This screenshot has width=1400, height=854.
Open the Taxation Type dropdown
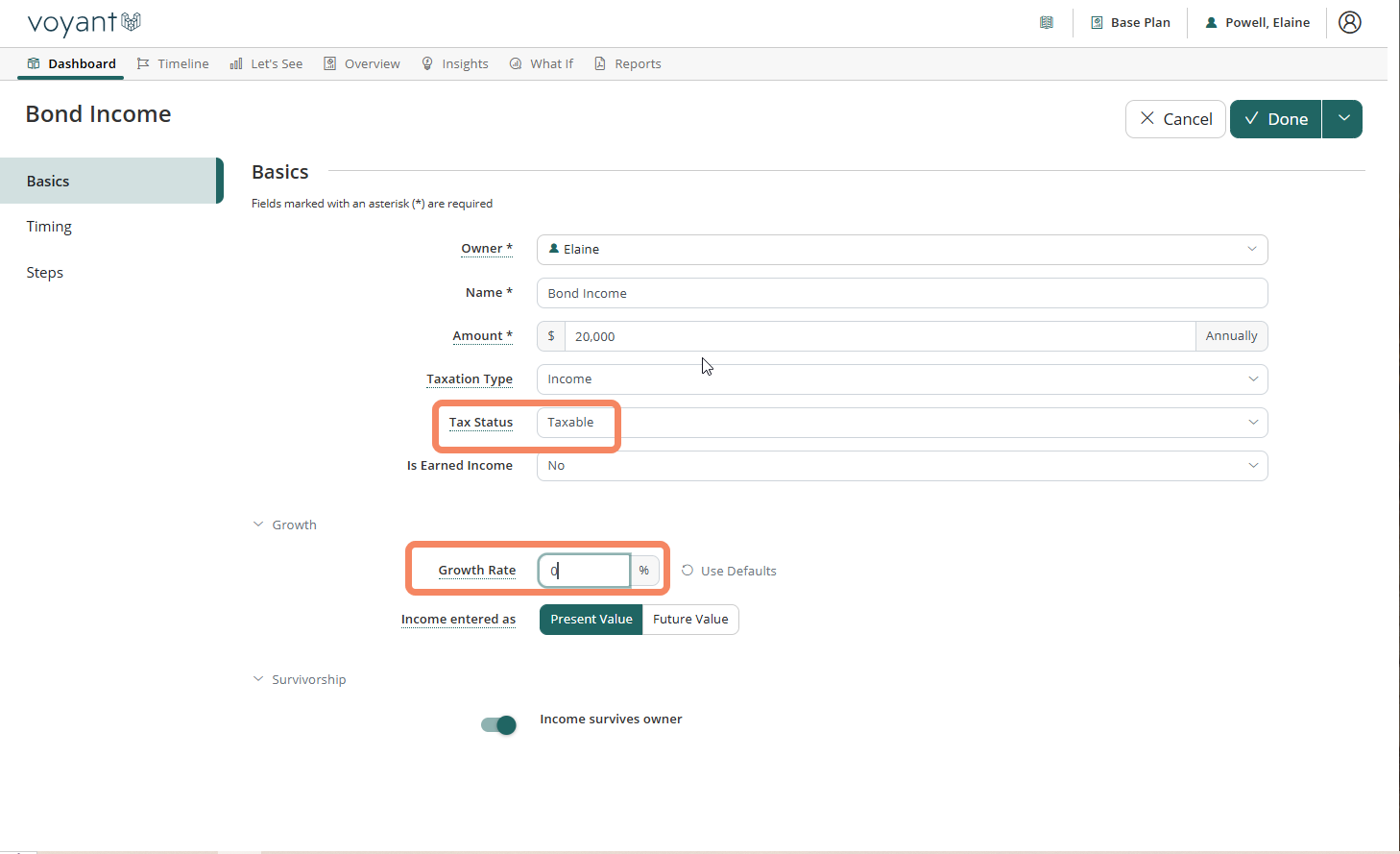[901, 379]
